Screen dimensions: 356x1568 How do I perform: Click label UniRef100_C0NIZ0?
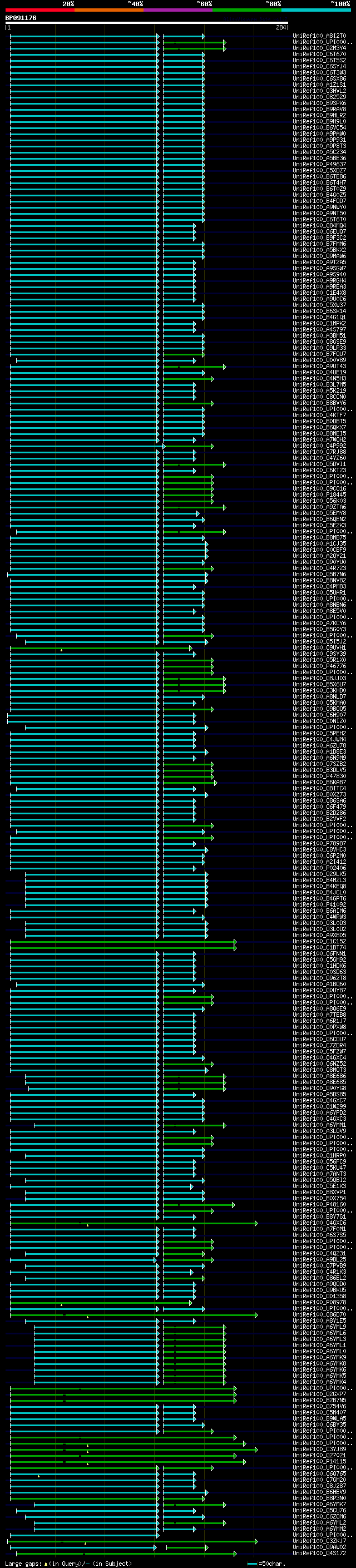pos(319,721)
